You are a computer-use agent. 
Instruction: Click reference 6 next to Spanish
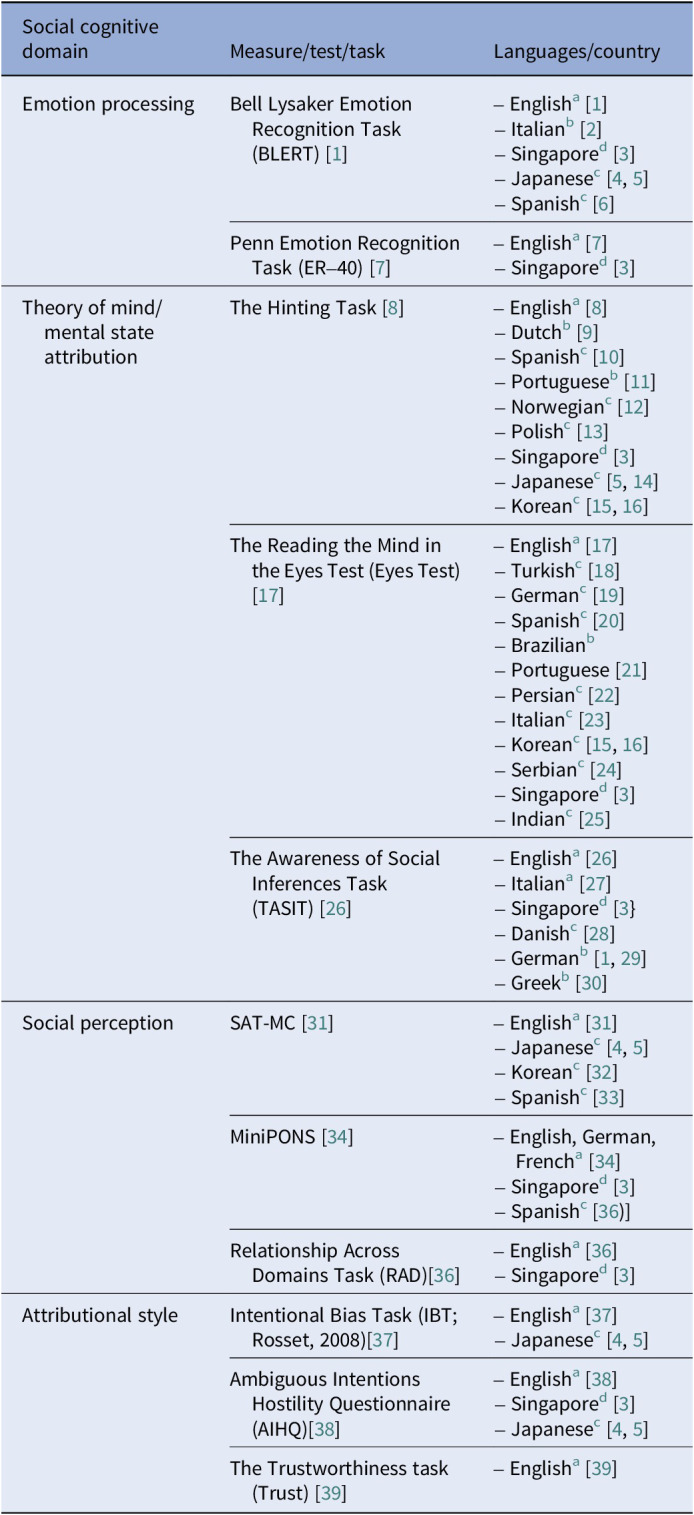pyautogui.click(x=602, y=204)
